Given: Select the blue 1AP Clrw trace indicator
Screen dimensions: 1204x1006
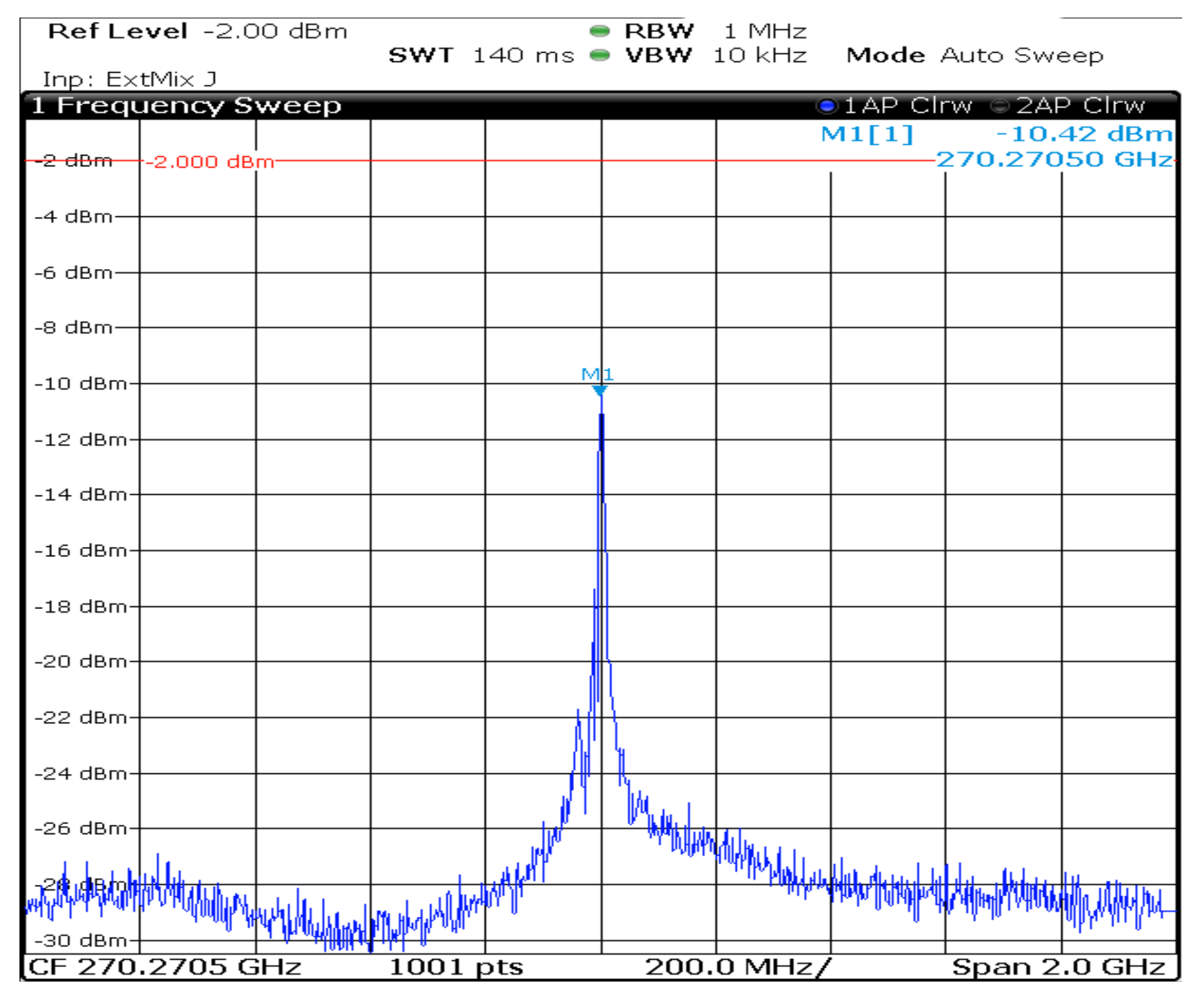Looking at the screenshot, I should pos(827,106).
